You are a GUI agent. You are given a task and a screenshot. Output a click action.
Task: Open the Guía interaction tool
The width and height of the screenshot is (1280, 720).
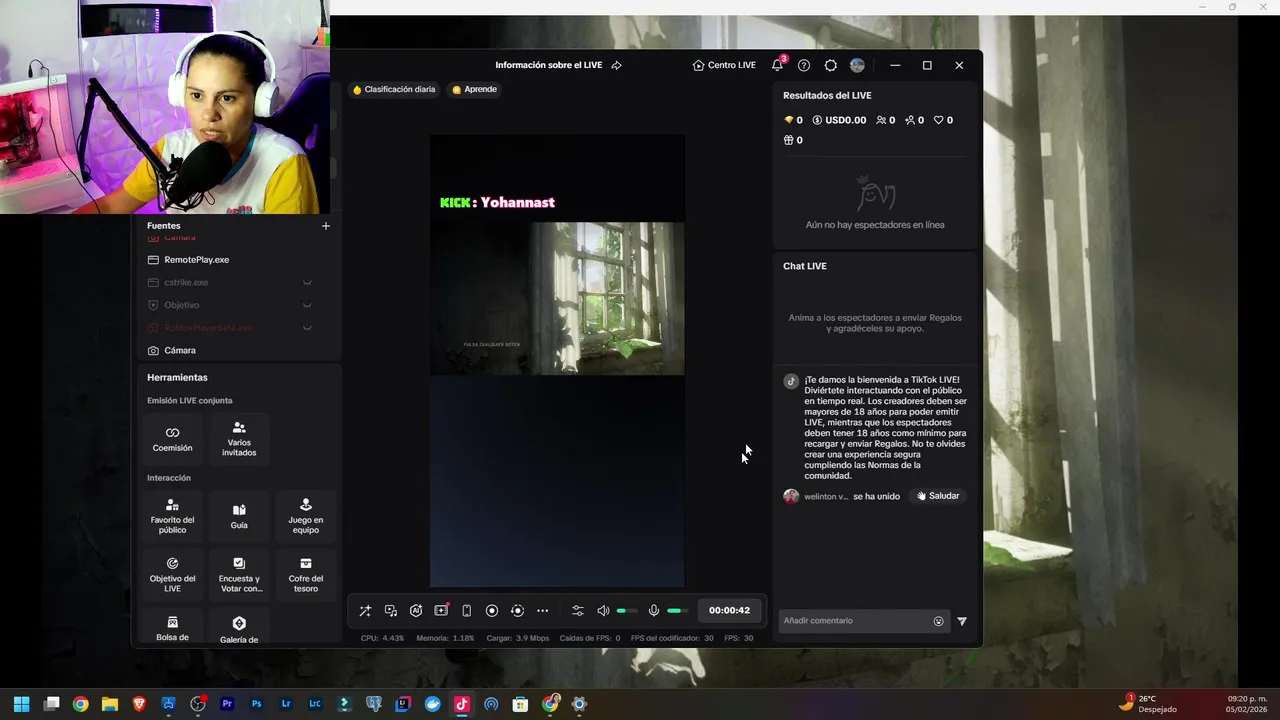point(239,516)
